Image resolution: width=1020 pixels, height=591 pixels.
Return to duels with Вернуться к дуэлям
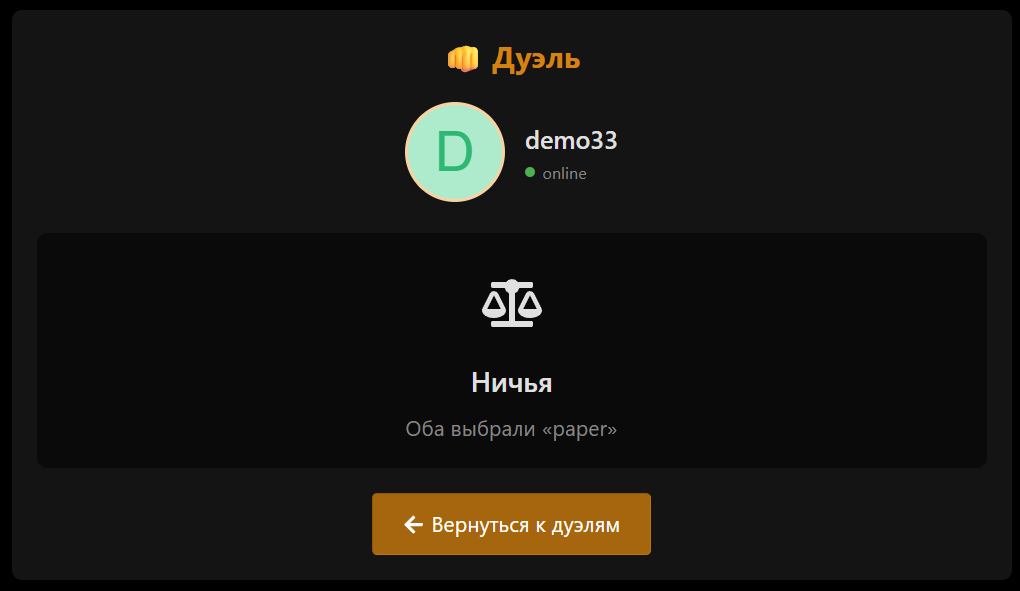click(x=511, y=524)
